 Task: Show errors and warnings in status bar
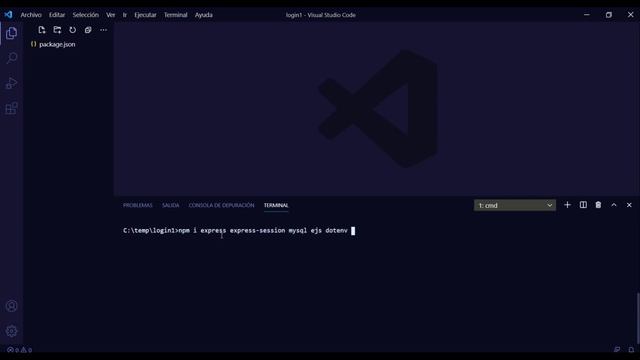coord(19,350)
